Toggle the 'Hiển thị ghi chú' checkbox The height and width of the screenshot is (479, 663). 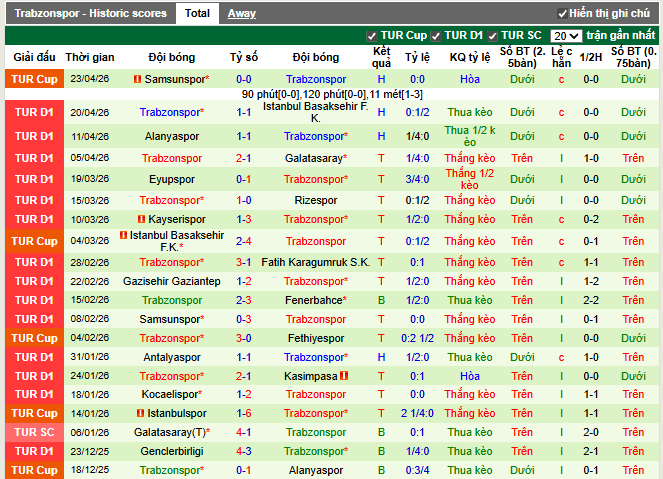pyautogui.click(x=563, y=14)
